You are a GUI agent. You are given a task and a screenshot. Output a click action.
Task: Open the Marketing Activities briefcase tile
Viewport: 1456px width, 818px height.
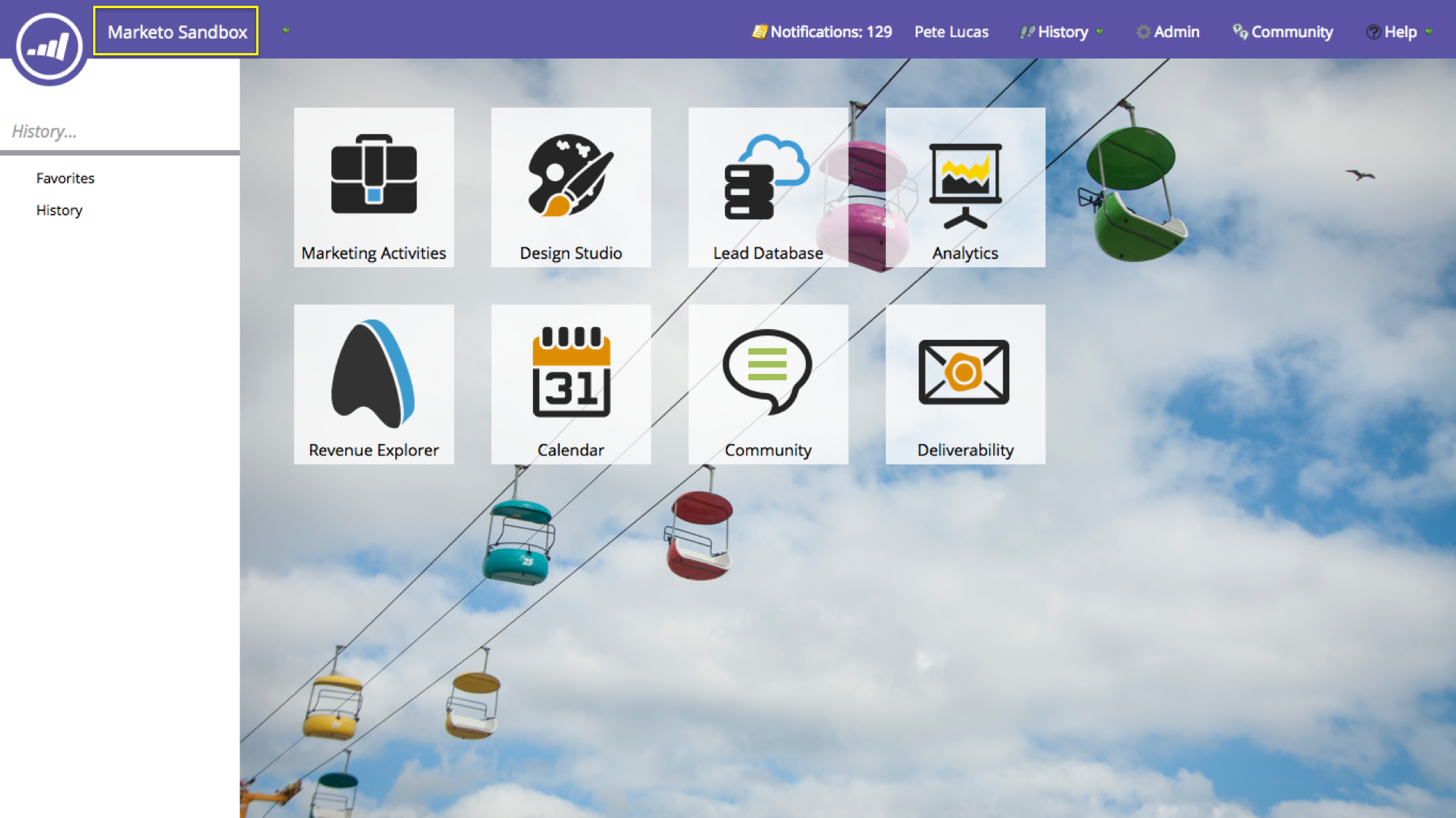373,187
